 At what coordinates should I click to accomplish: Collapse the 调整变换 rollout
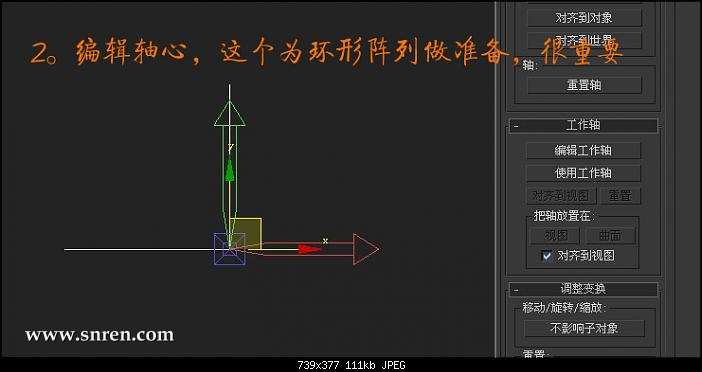click(x=516, y=290)
